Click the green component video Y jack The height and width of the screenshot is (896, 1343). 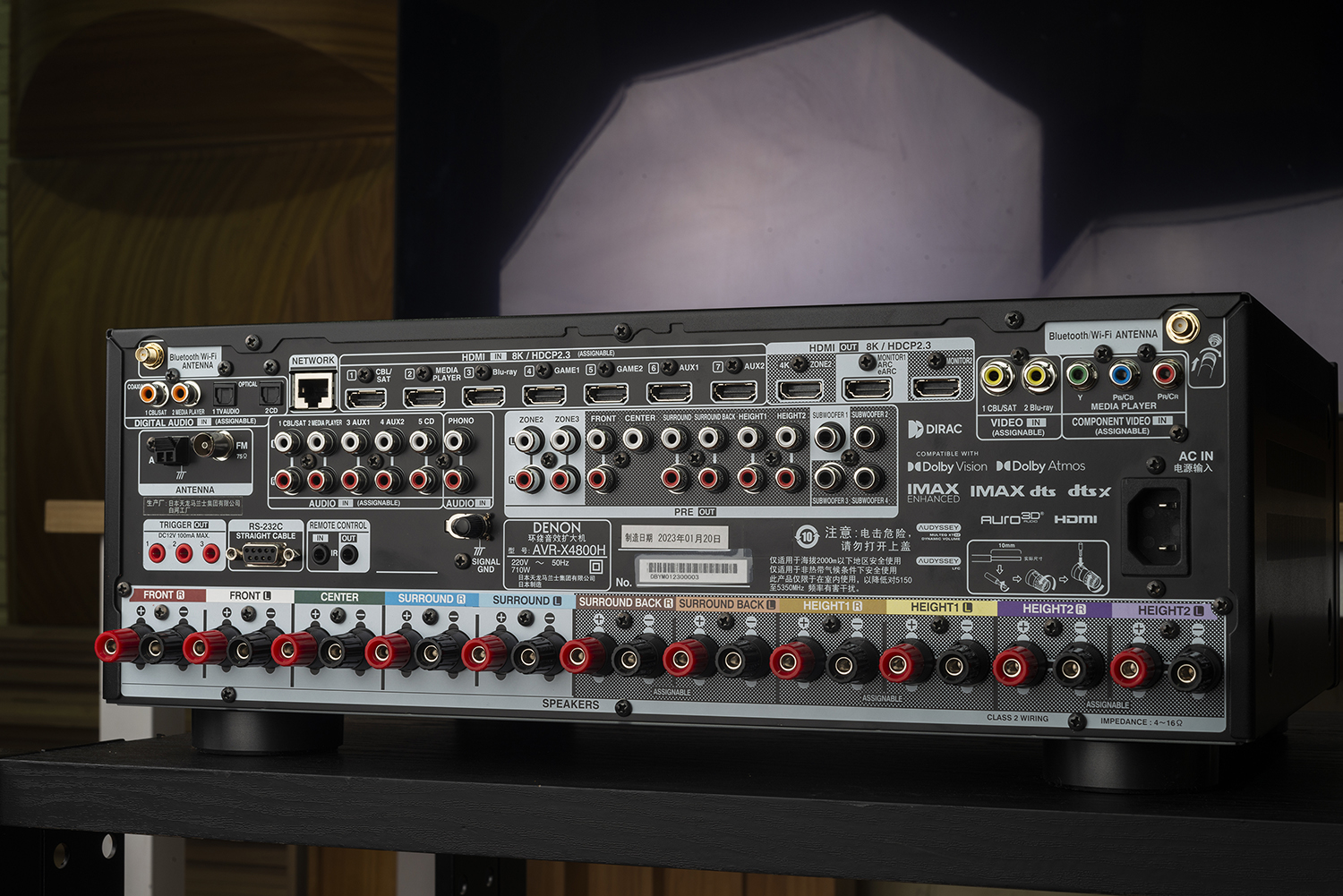click(1082, 375)
